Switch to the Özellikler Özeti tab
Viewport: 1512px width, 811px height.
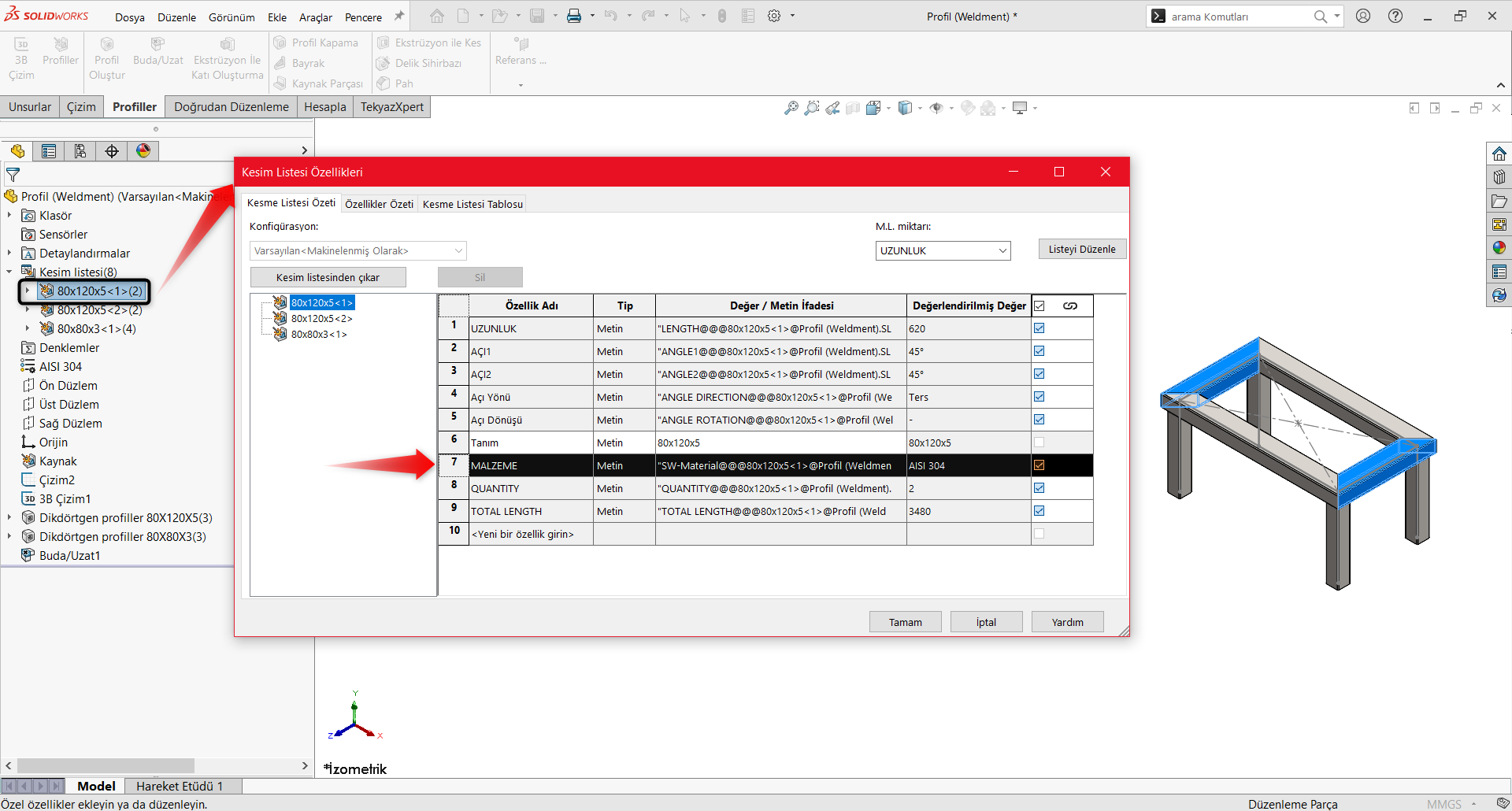379,204
